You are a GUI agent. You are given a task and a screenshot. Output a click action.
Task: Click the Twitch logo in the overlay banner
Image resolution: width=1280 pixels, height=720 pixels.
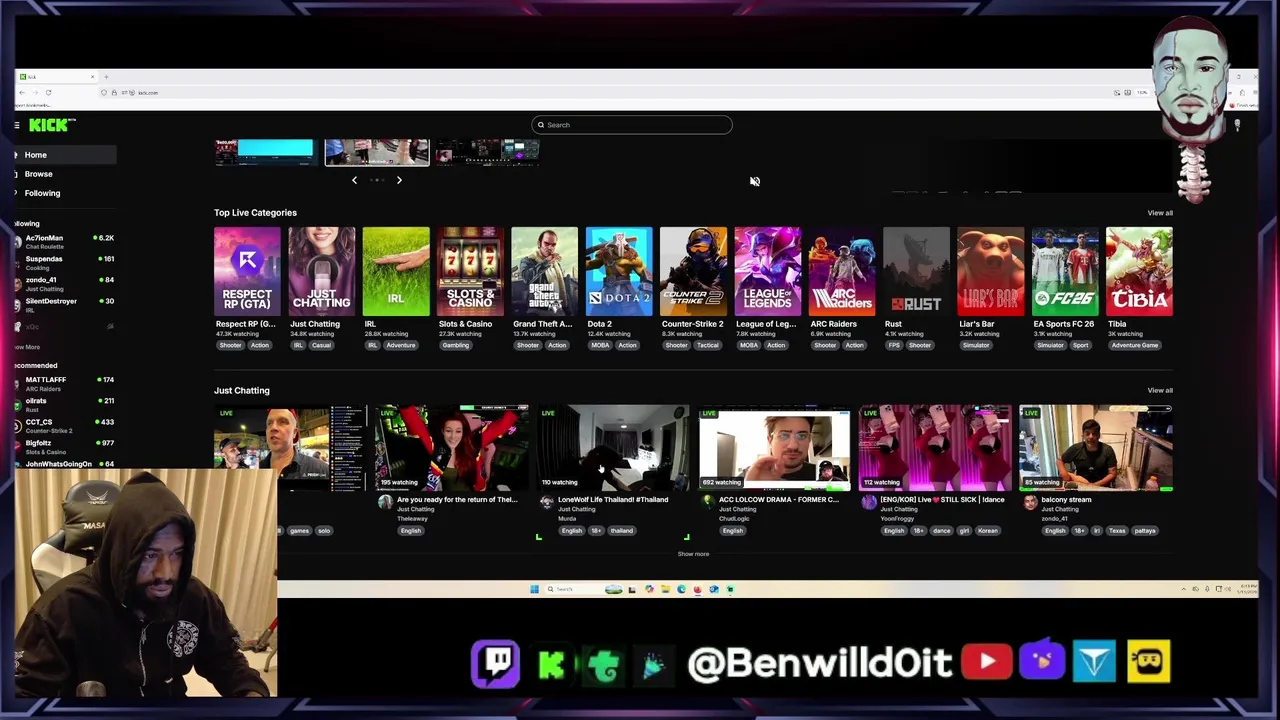(496, 664)
